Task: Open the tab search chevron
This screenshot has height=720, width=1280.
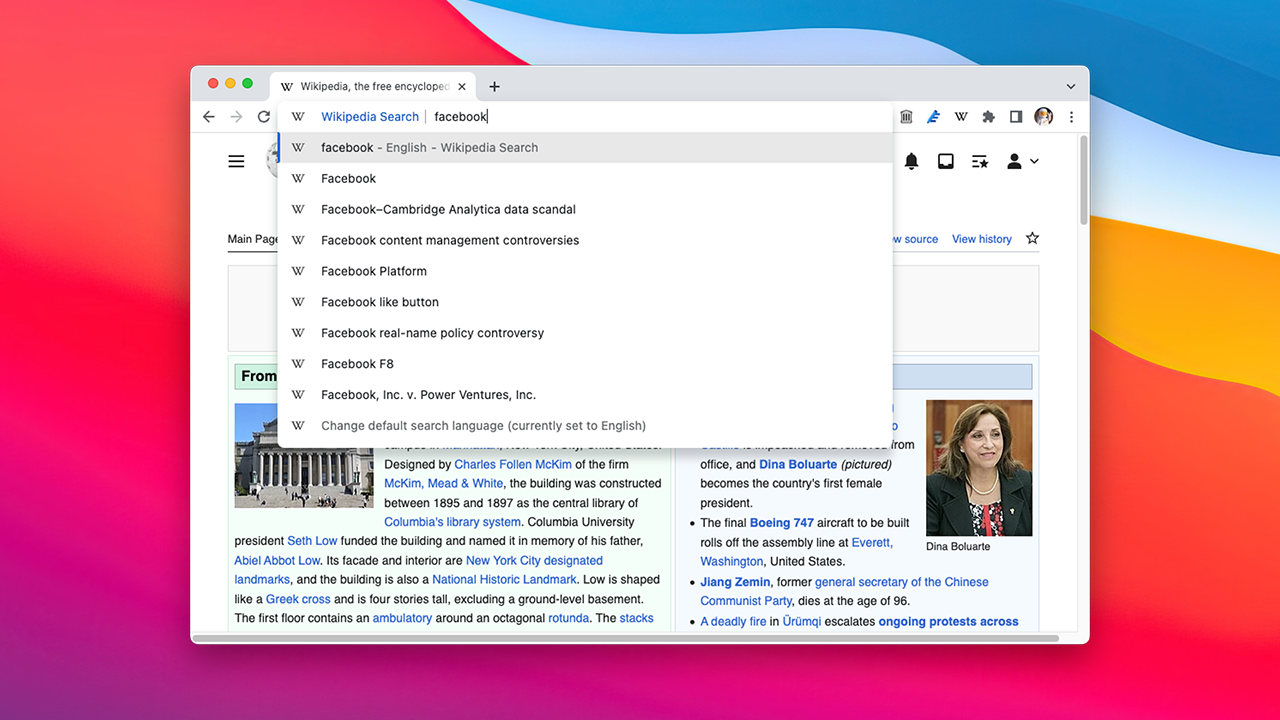Action: [x=1071, y=87]
